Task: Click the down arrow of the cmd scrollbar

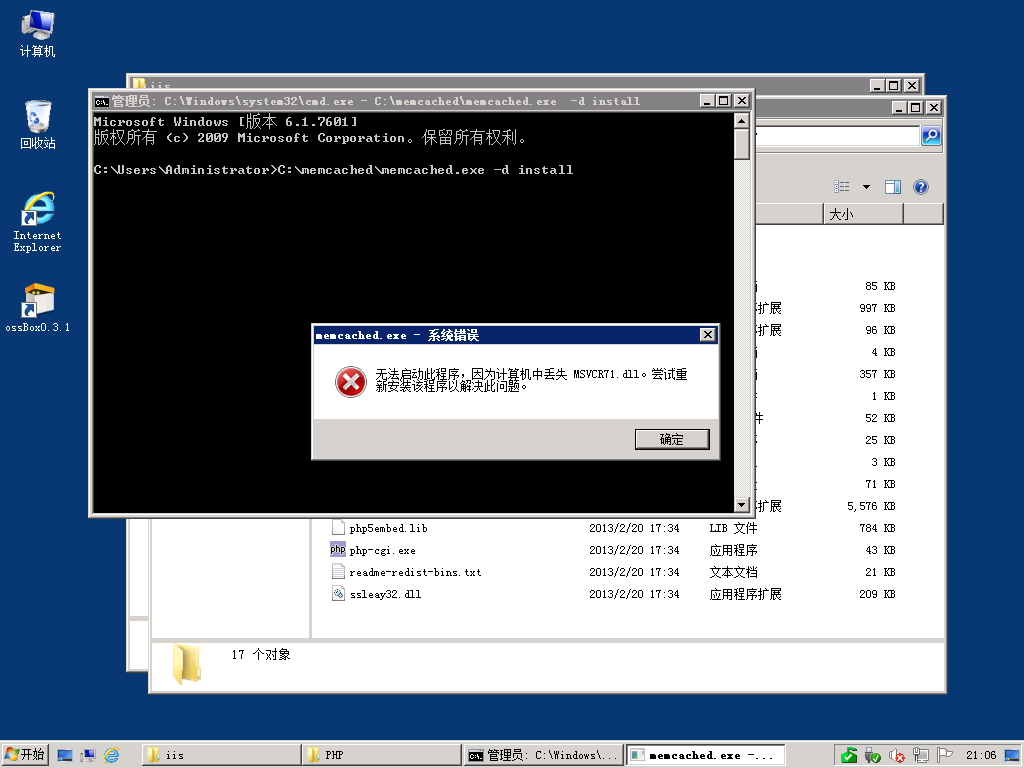Action: pyautogui.click(x=741, y=505)
